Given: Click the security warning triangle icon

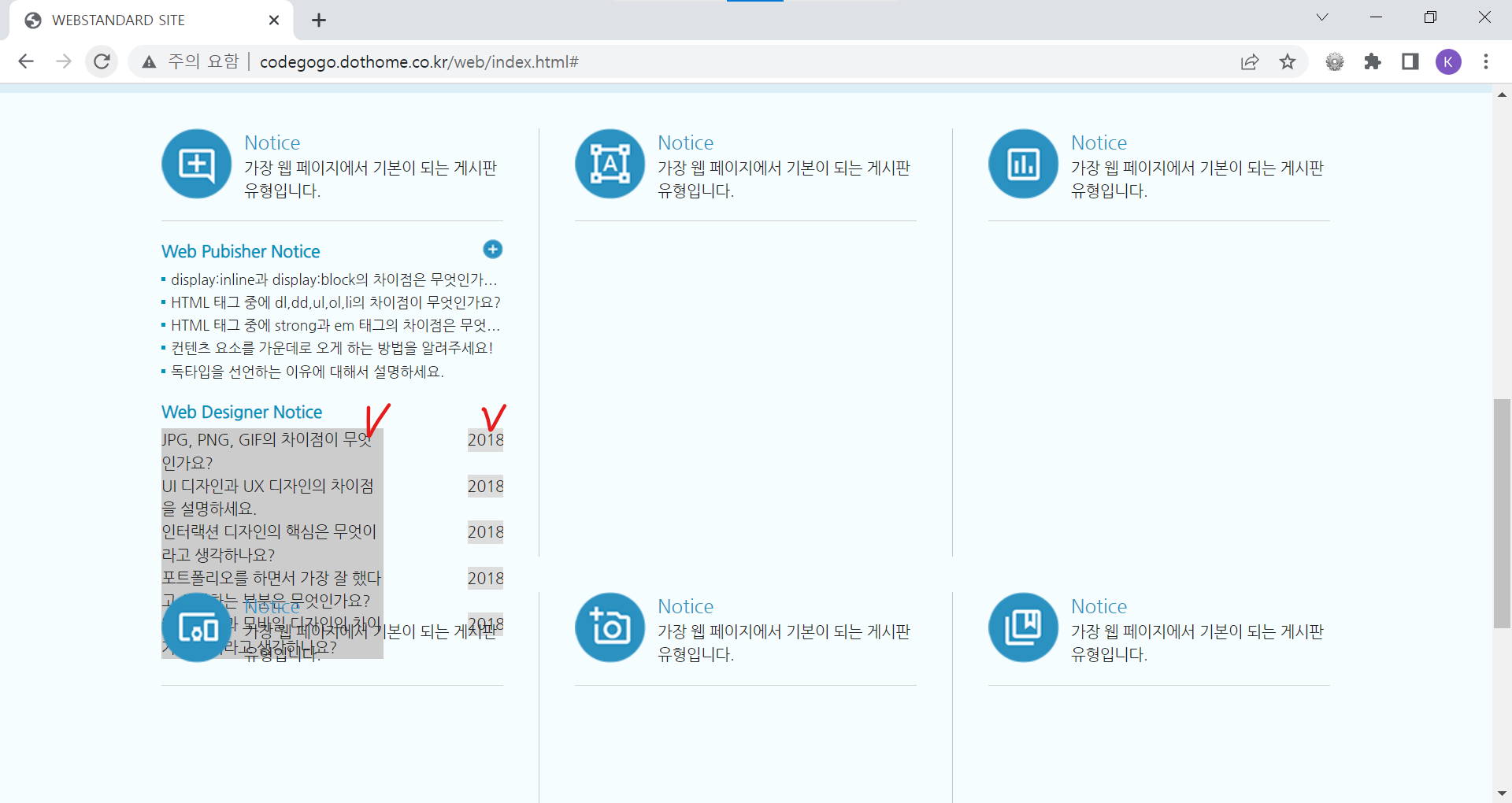Looking at the screenshot, I should (x=149, y=62).
